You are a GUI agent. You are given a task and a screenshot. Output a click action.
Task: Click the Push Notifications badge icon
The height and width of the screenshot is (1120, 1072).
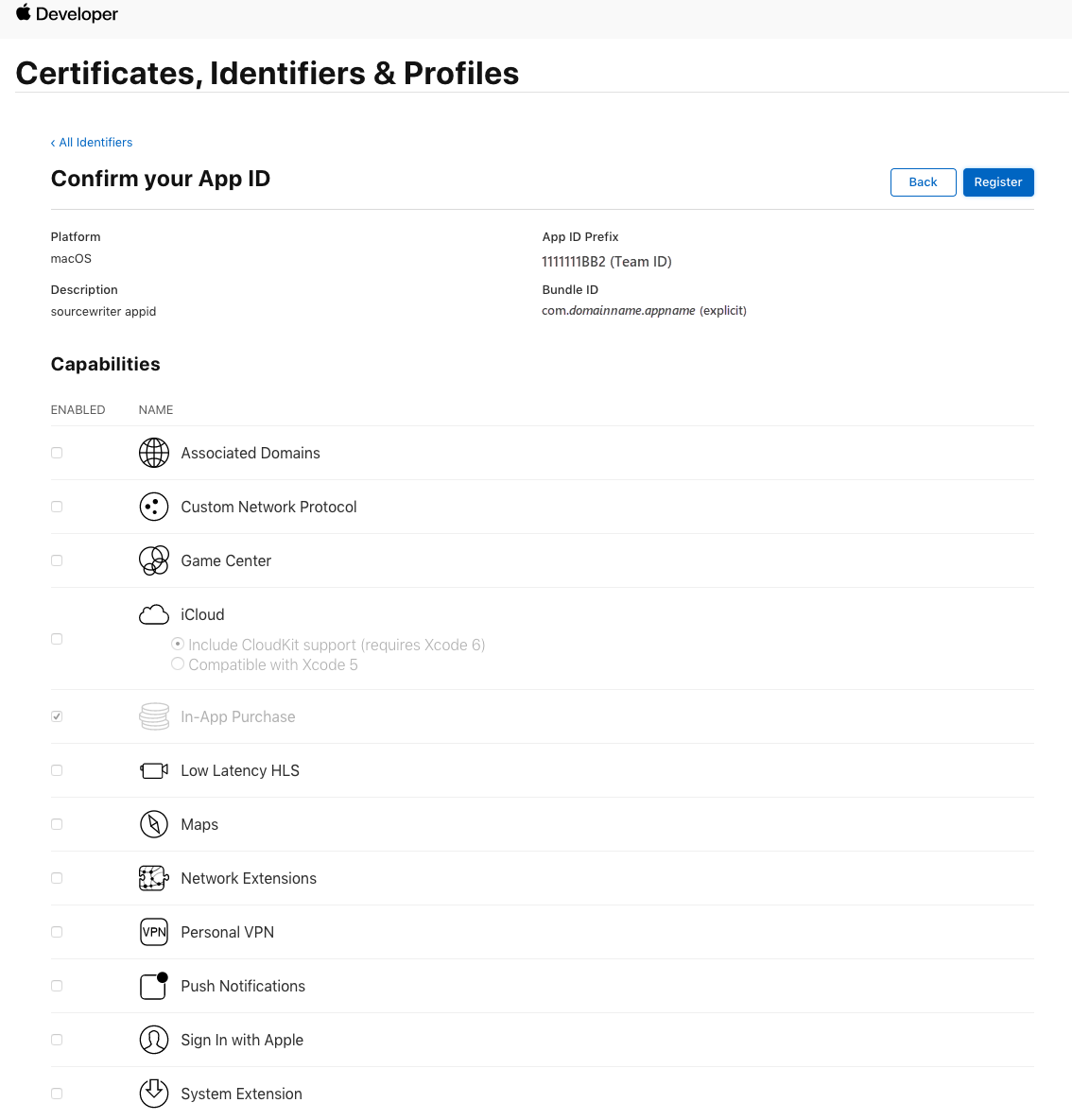click(153, 986)
